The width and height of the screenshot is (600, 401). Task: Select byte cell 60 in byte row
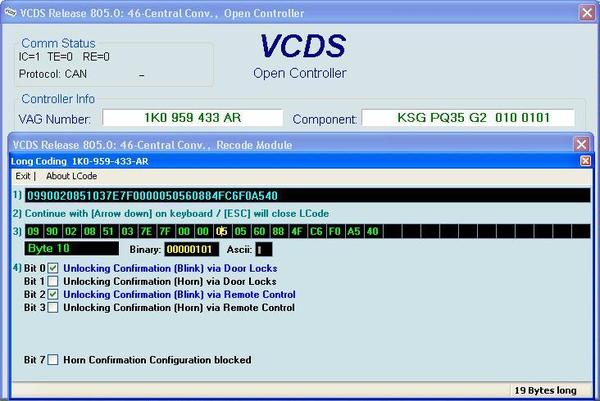259,231
